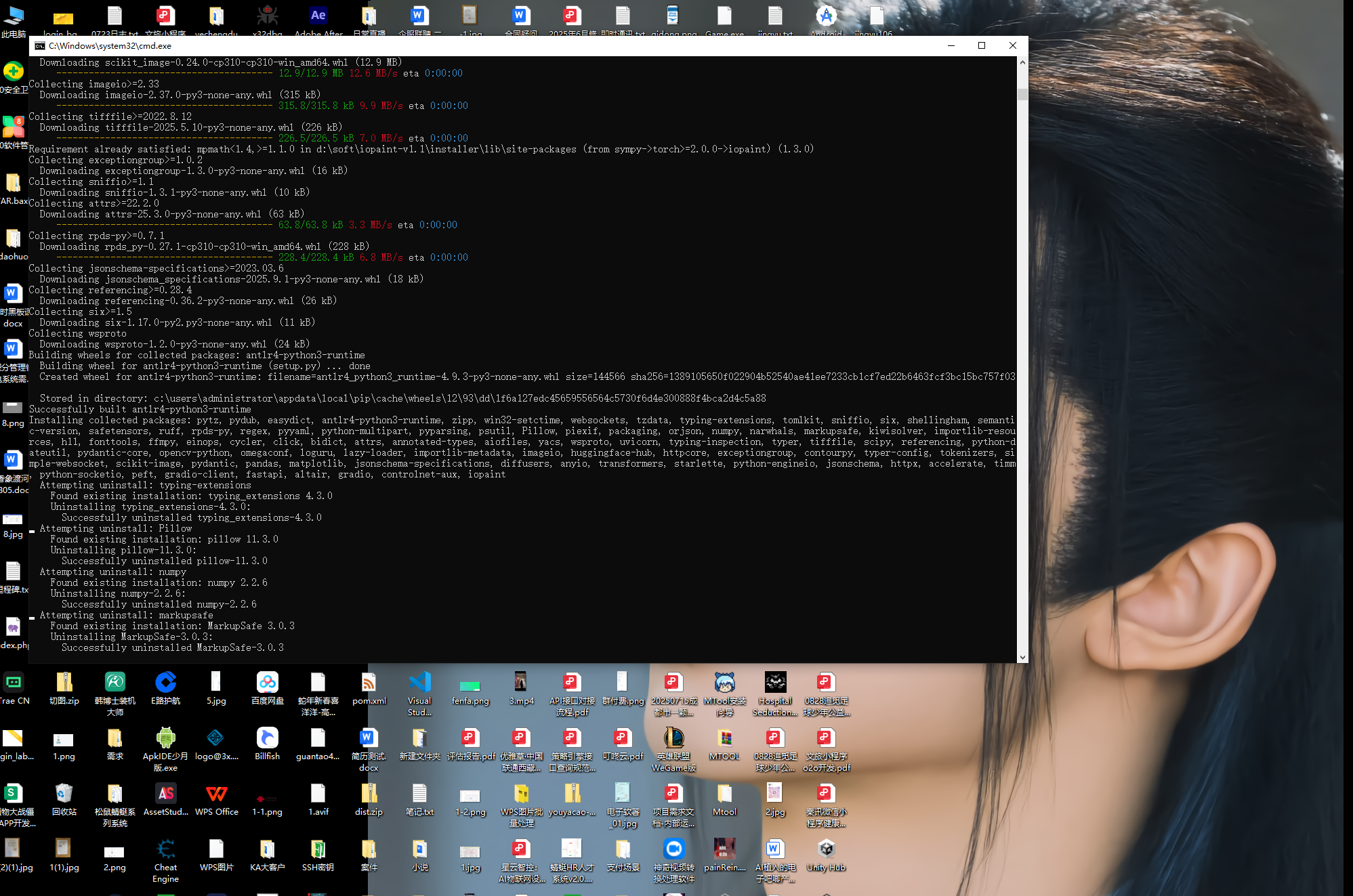1353x896 pixels.
Task: Select the MTOOL desktop icon
Action: click(724, 738)
